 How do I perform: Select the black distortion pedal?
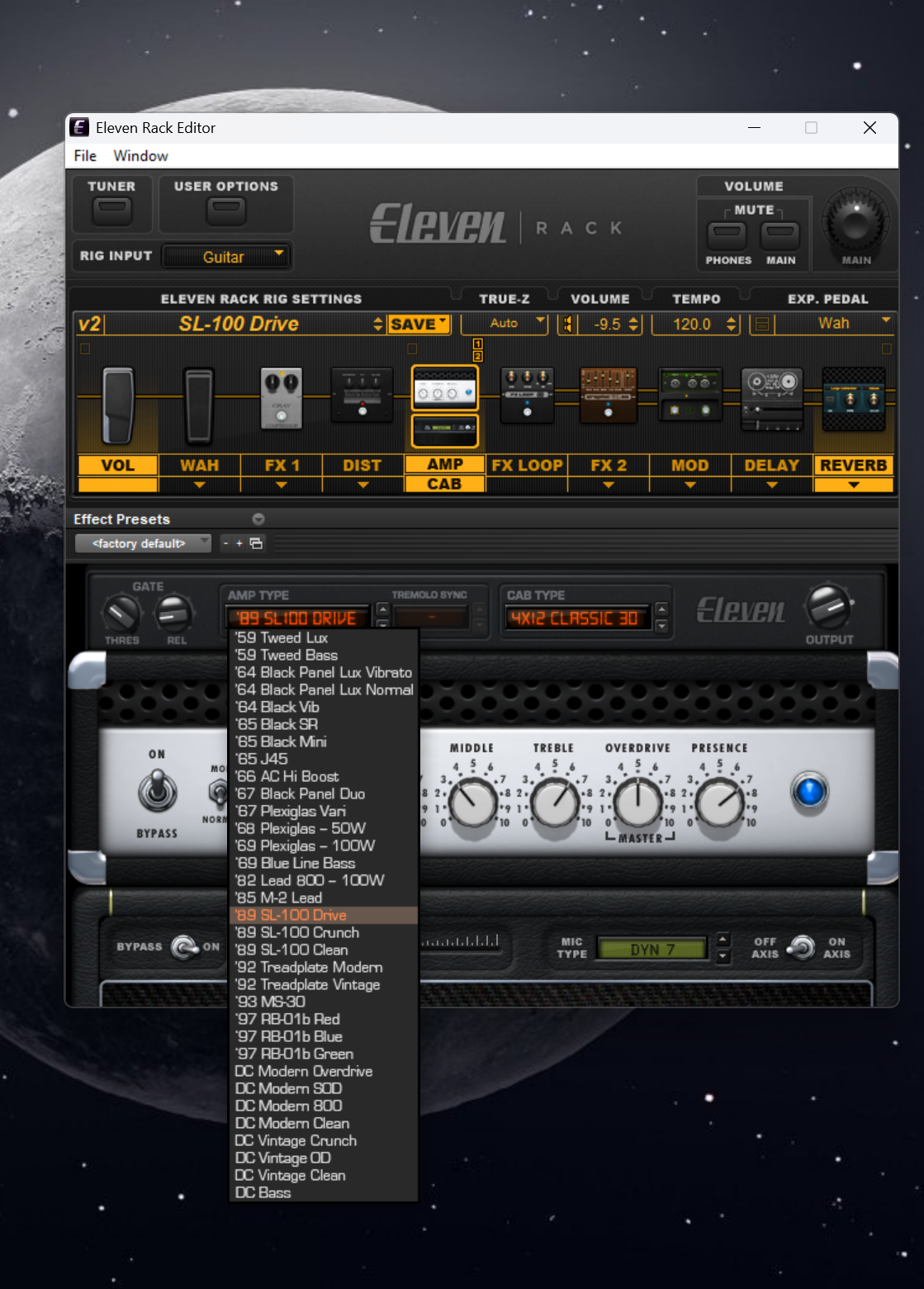tap(362, 395)
